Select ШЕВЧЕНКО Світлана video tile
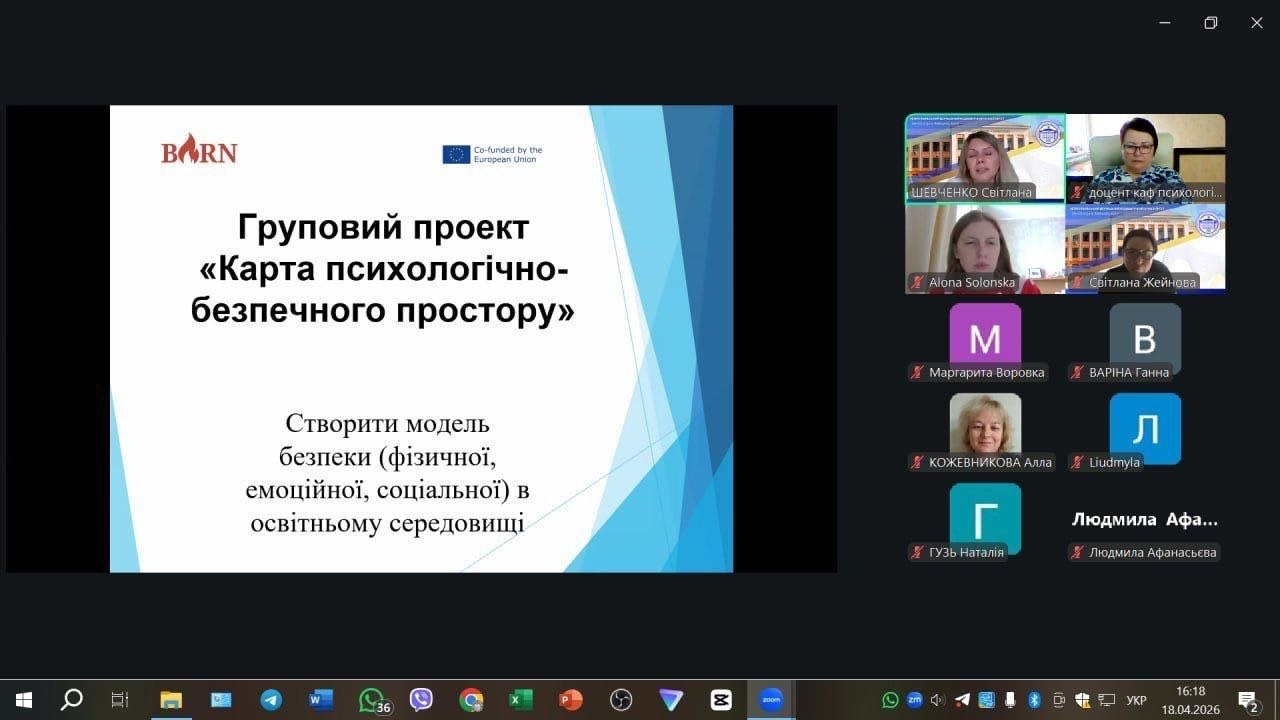The width and height of the screenshot is (1280, 720). [x=985, y=157]
